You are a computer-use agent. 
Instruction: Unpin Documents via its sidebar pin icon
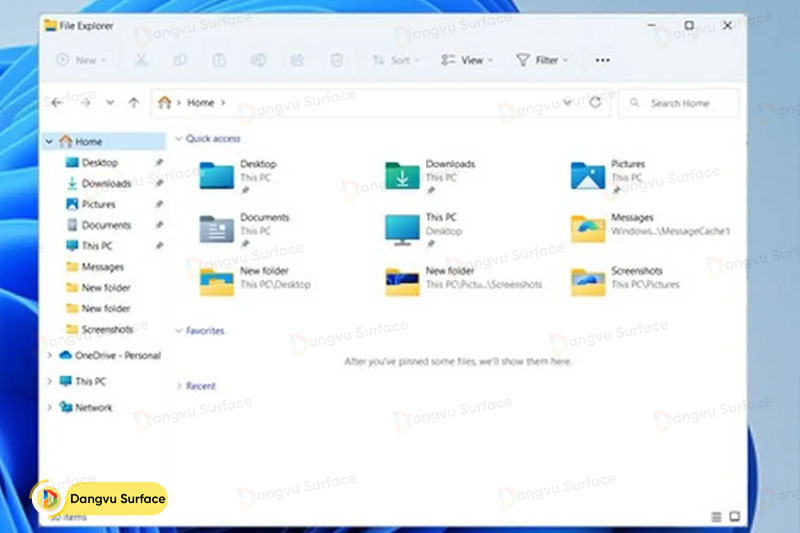click(x=159, y=225)
